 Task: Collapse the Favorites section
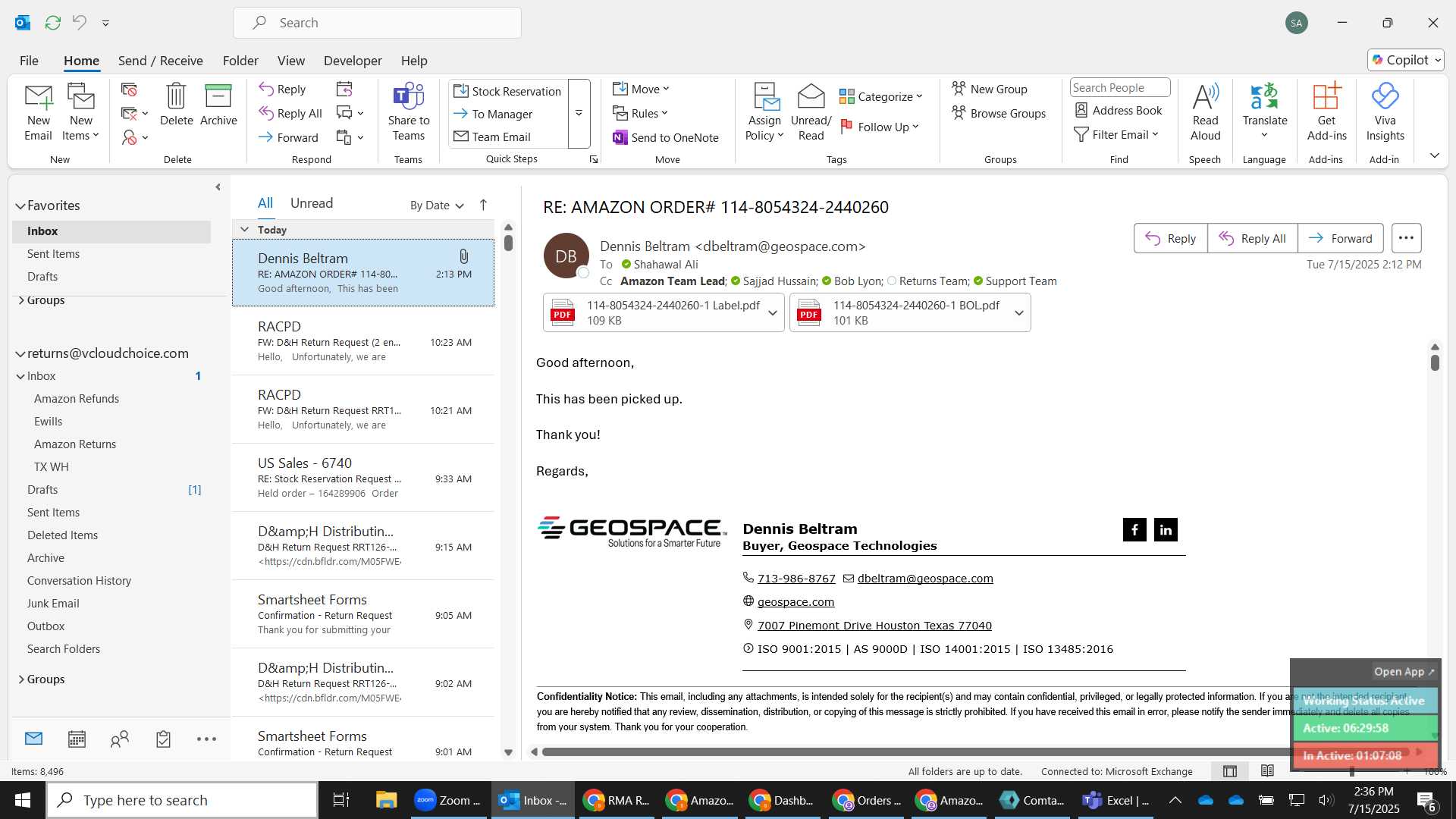tap(20, 206)
